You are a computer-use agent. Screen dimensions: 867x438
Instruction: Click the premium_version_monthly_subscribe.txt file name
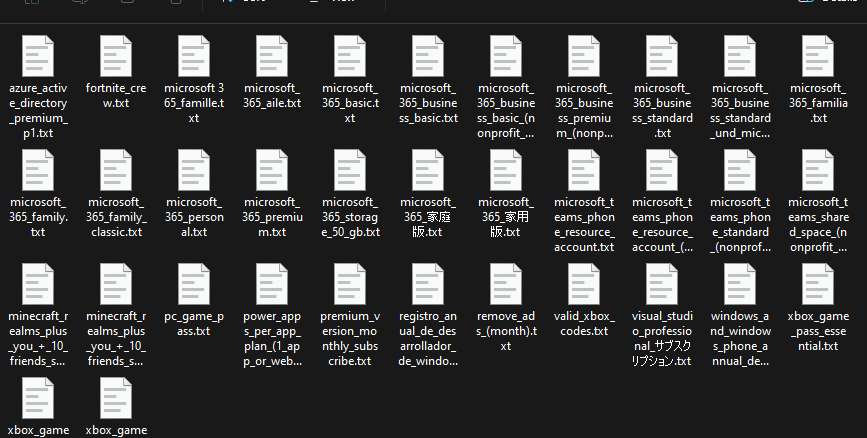click(x=350, y=338)
